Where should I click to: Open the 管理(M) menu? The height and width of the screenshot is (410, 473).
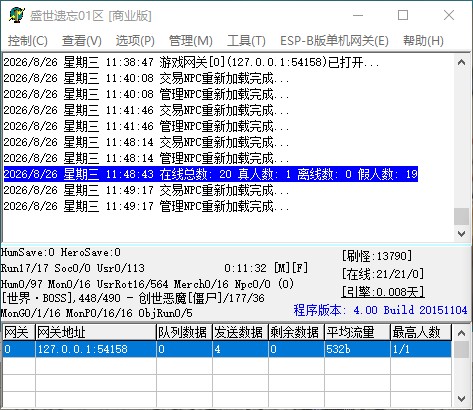coord(191,41)
